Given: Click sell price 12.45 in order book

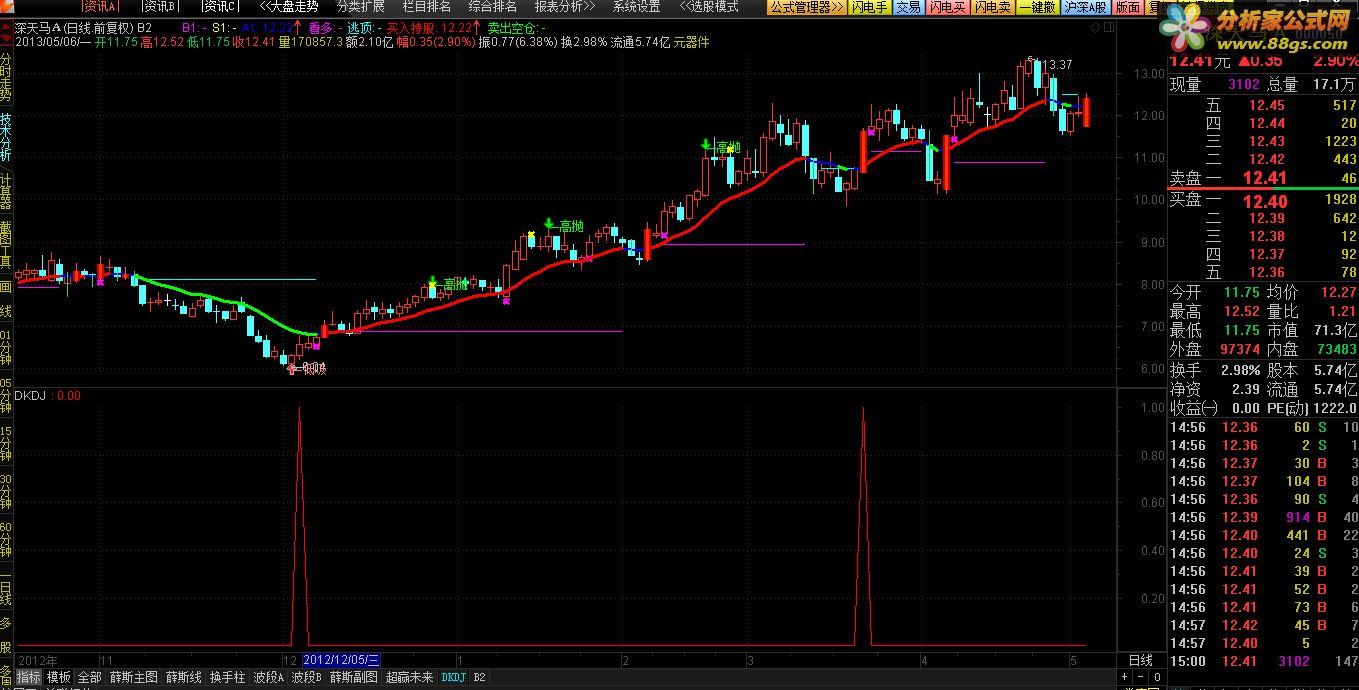Looking at the screenshot, I should (1267, 105).
